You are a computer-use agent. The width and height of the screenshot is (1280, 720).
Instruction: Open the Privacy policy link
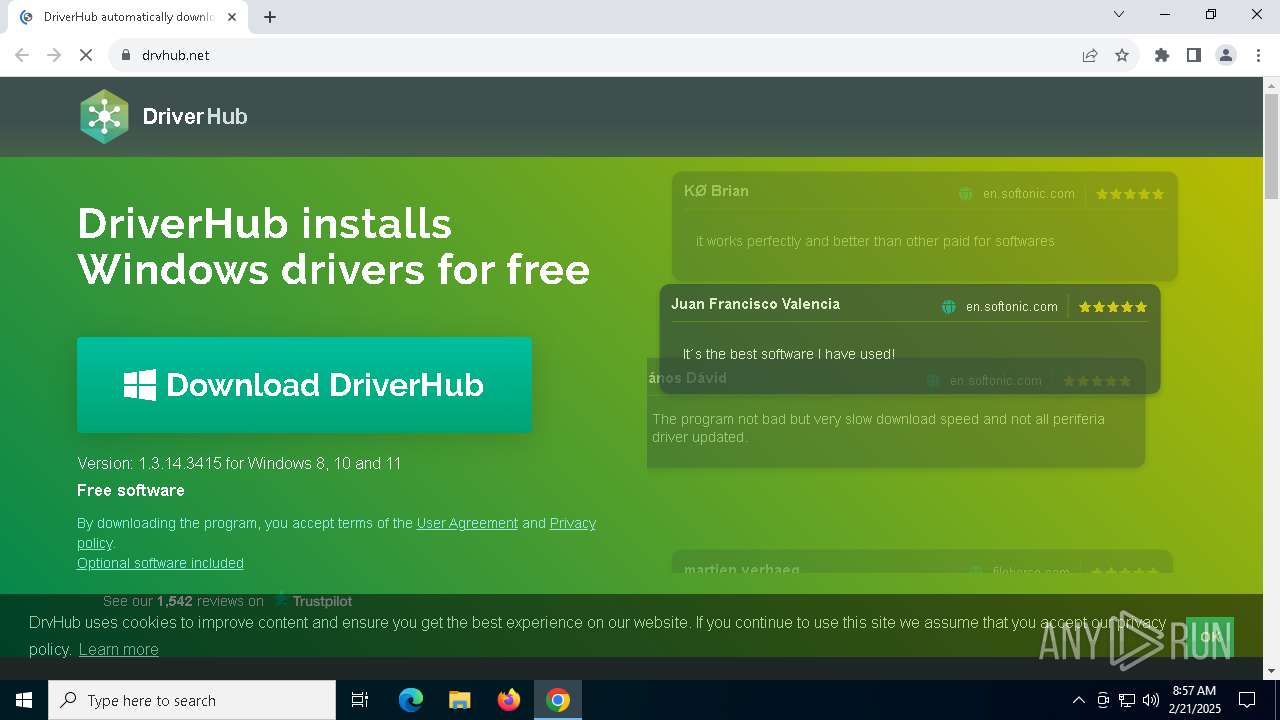click(336, 533)
